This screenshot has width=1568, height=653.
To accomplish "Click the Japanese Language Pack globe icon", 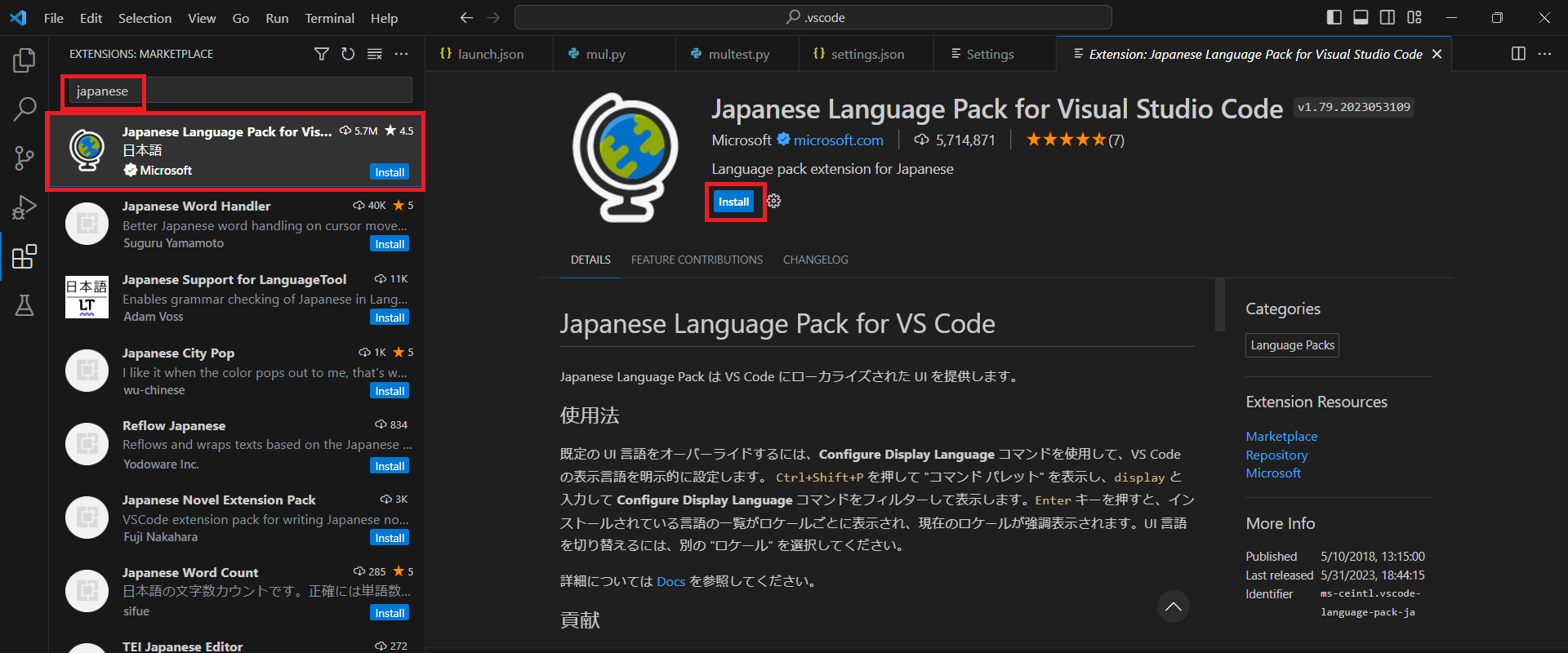I will tap(626, 157).
